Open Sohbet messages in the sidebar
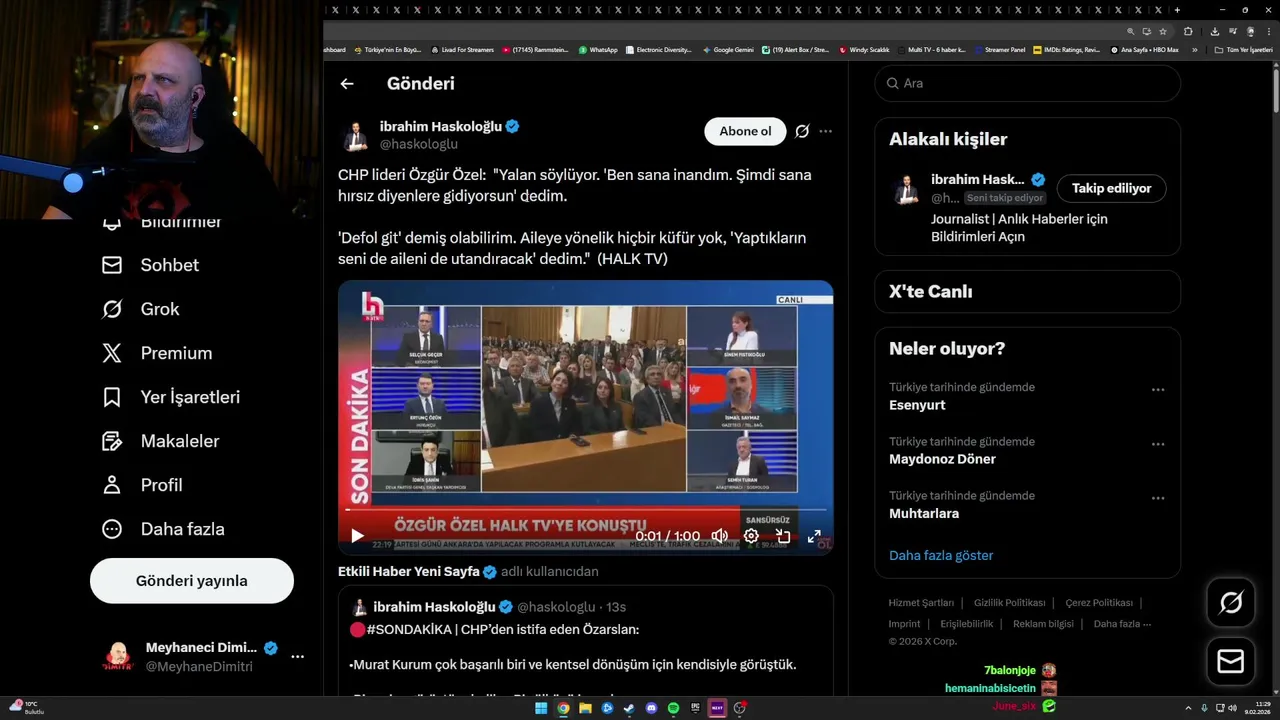 pyautogui.click(x=151, y=265)
